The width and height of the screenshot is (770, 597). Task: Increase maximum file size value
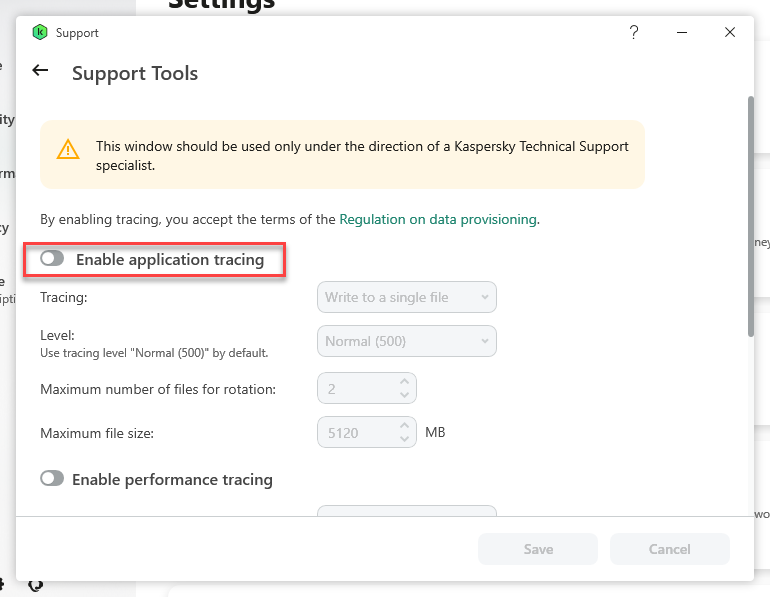404,427
